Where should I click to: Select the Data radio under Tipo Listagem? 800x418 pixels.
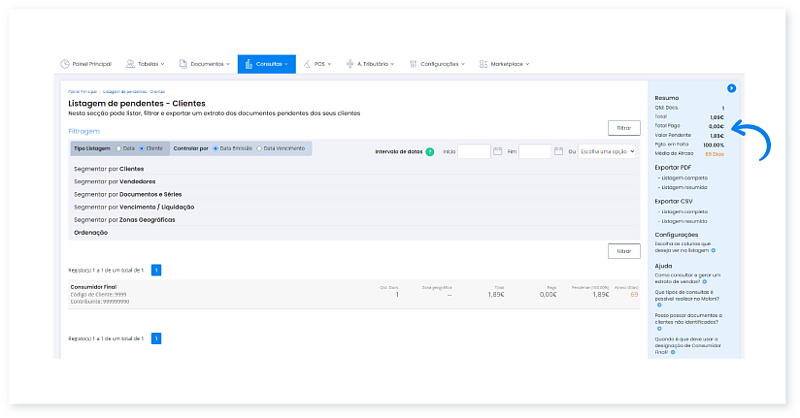pyautogui.click(x=118, y=148)
